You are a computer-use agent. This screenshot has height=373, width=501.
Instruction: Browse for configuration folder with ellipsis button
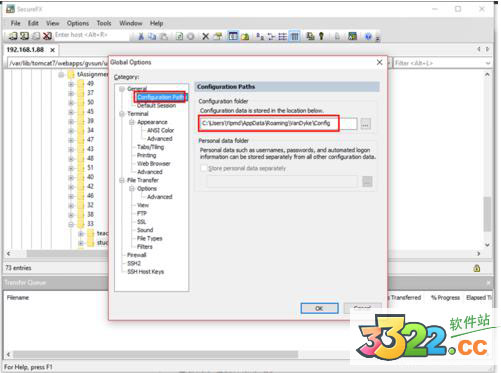click(366, 125)
